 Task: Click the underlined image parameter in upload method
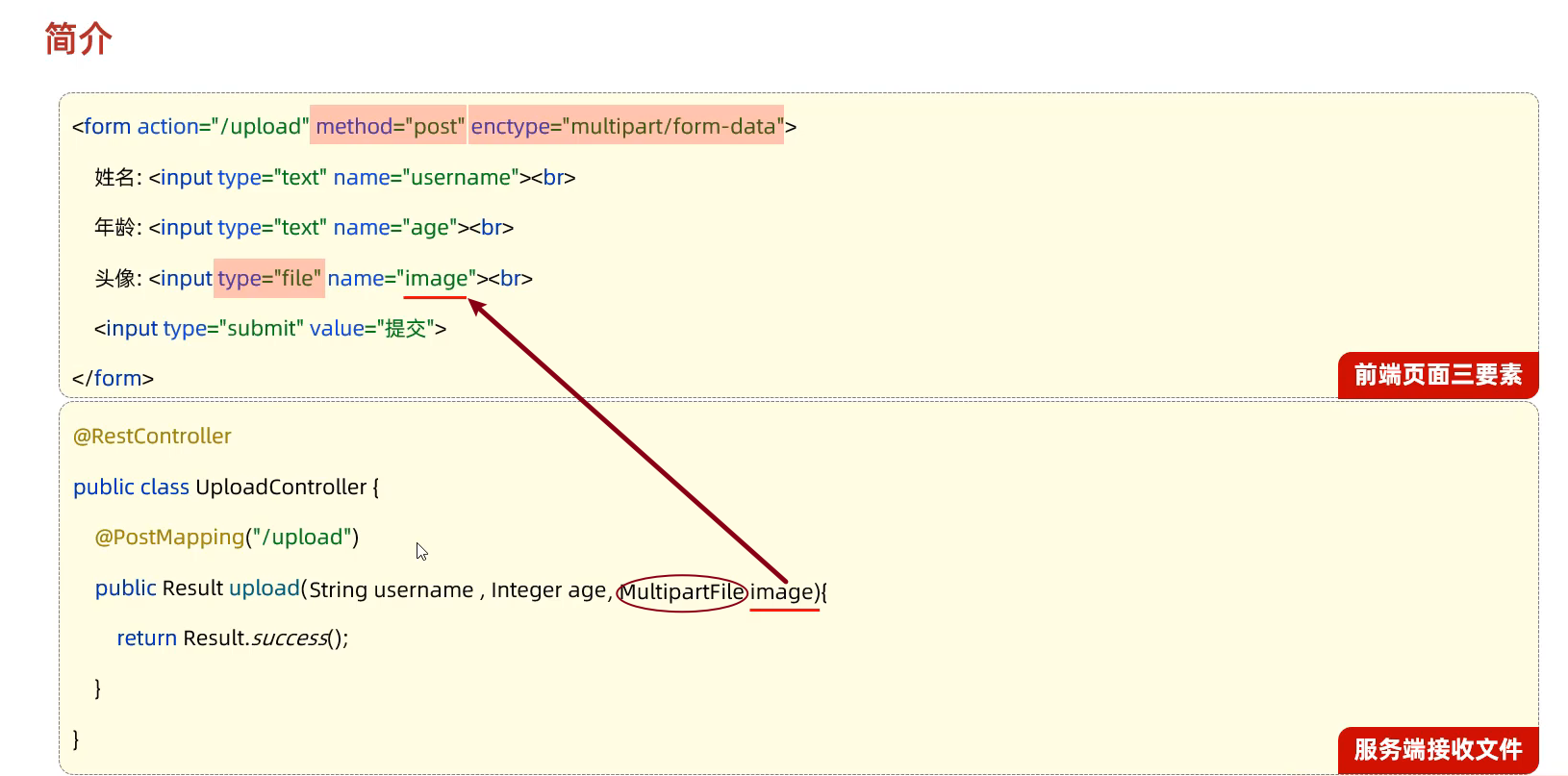[x=782, y=591]
